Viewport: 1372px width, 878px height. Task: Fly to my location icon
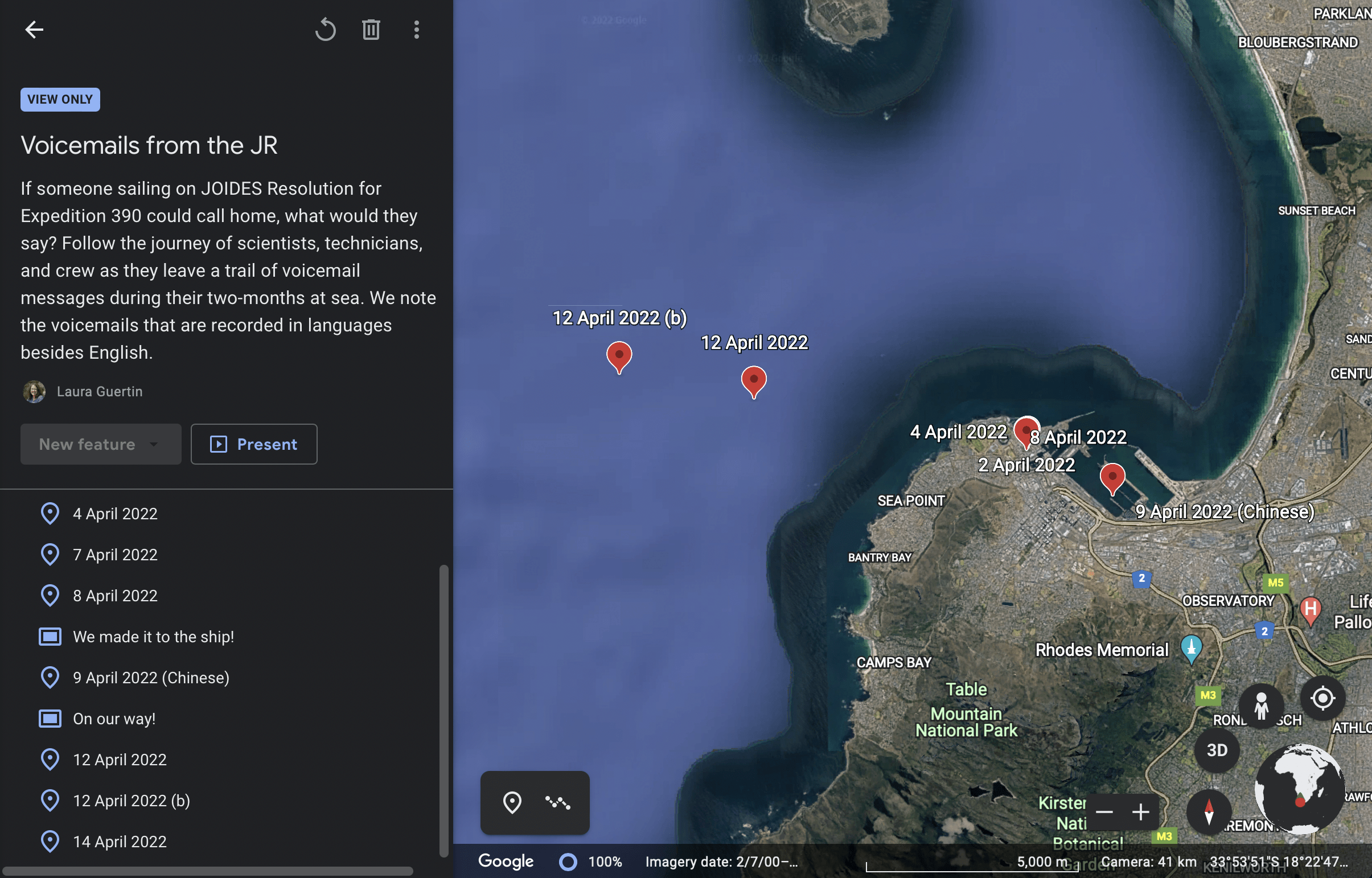1322,698
